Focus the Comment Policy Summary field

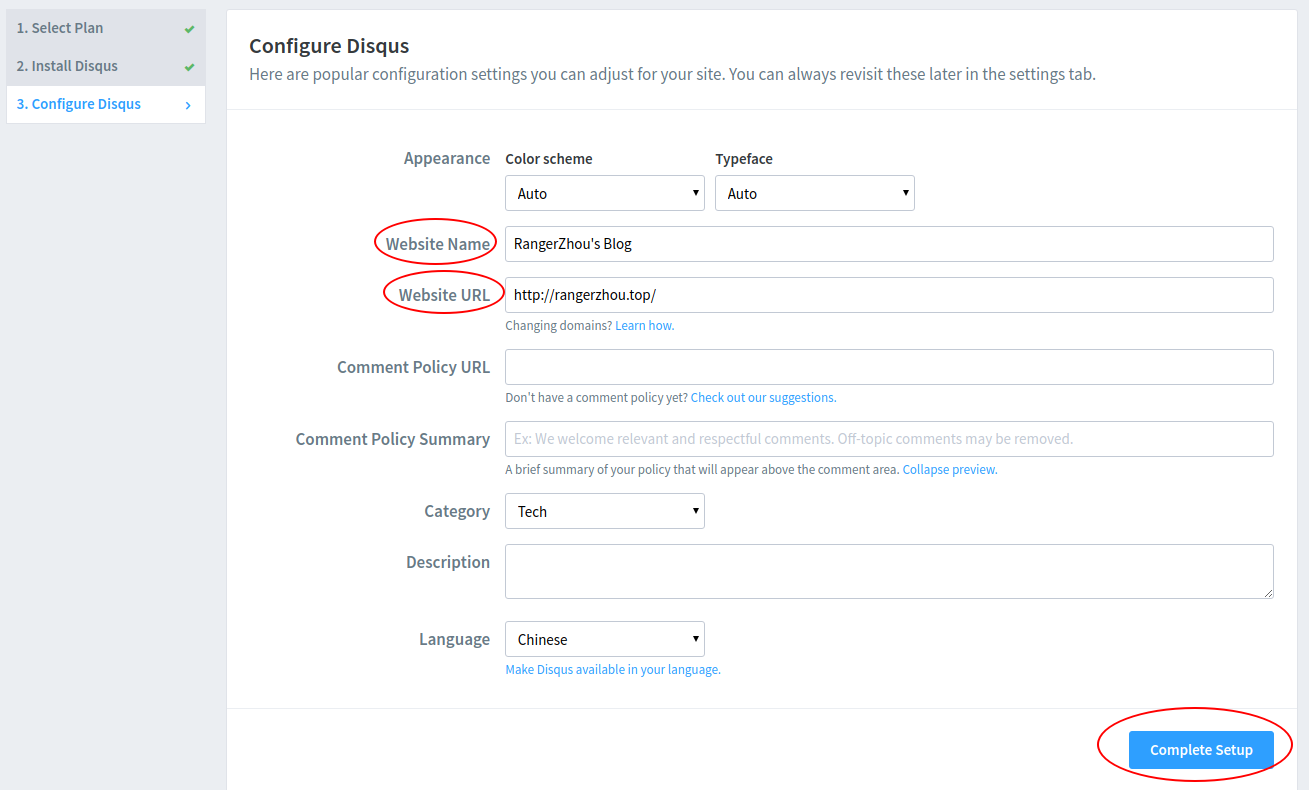coord(889,439)
